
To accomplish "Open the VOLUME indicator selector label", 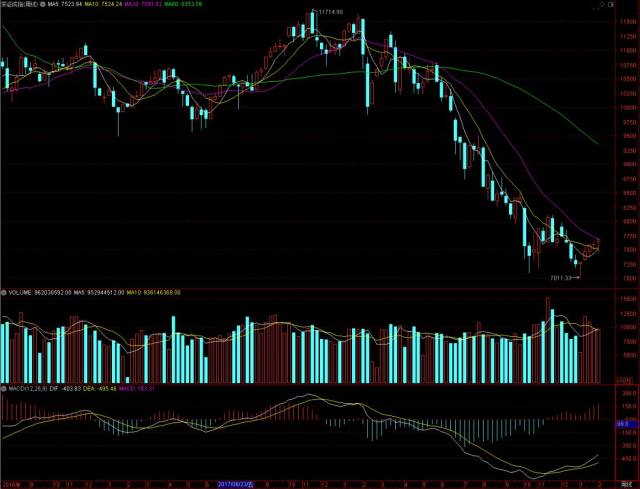I will pyautogui.click(x=20, y=293).
